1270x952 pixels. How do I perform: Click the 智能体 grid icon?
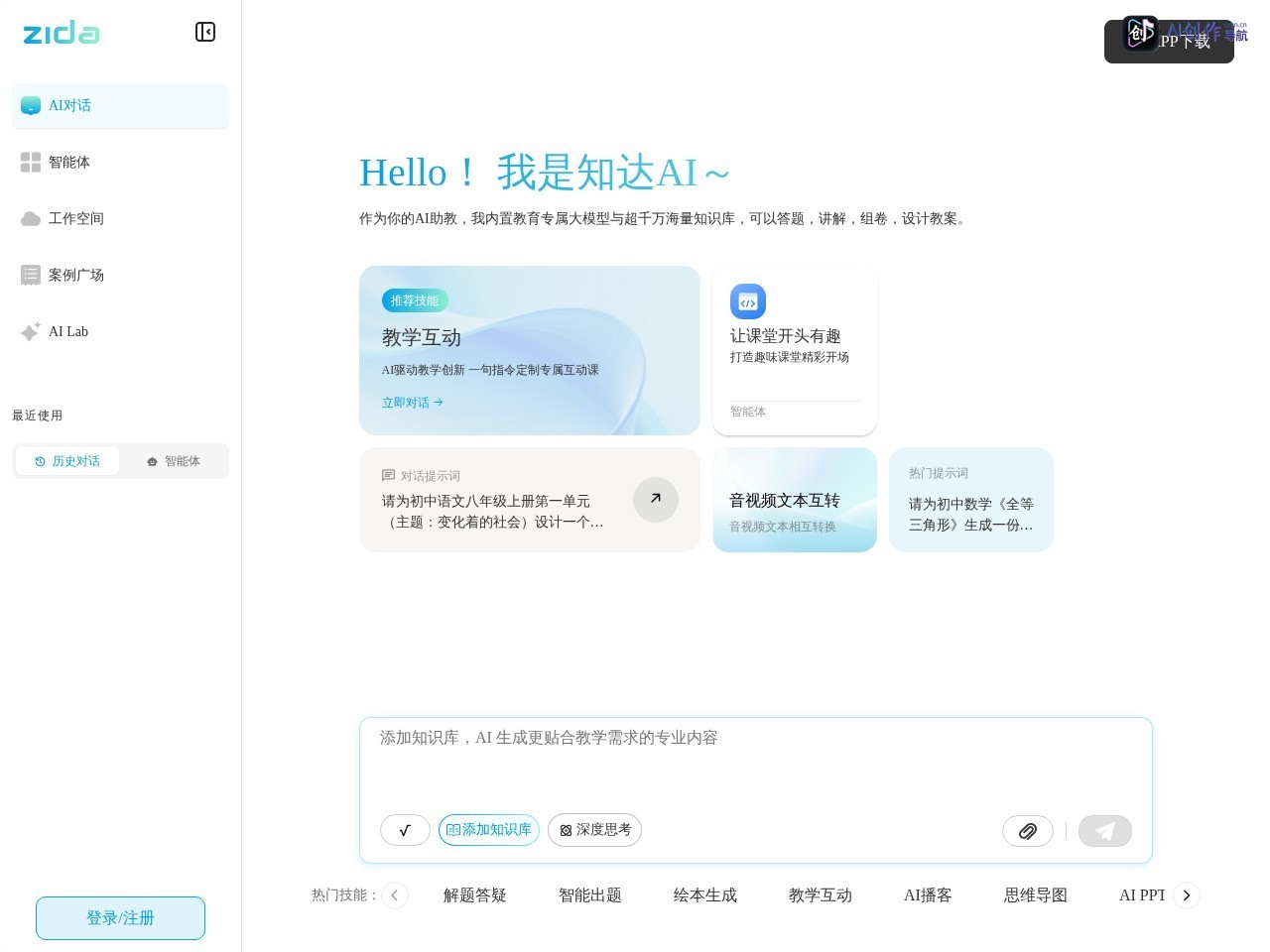coord(31,163)
